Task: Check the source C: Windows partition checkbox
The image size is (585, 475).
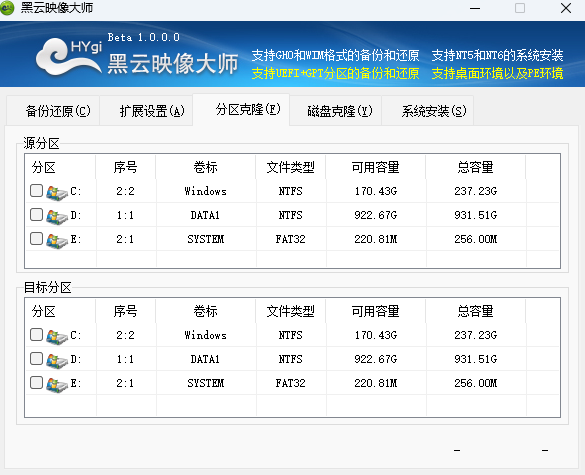Action: pos(36,191)
